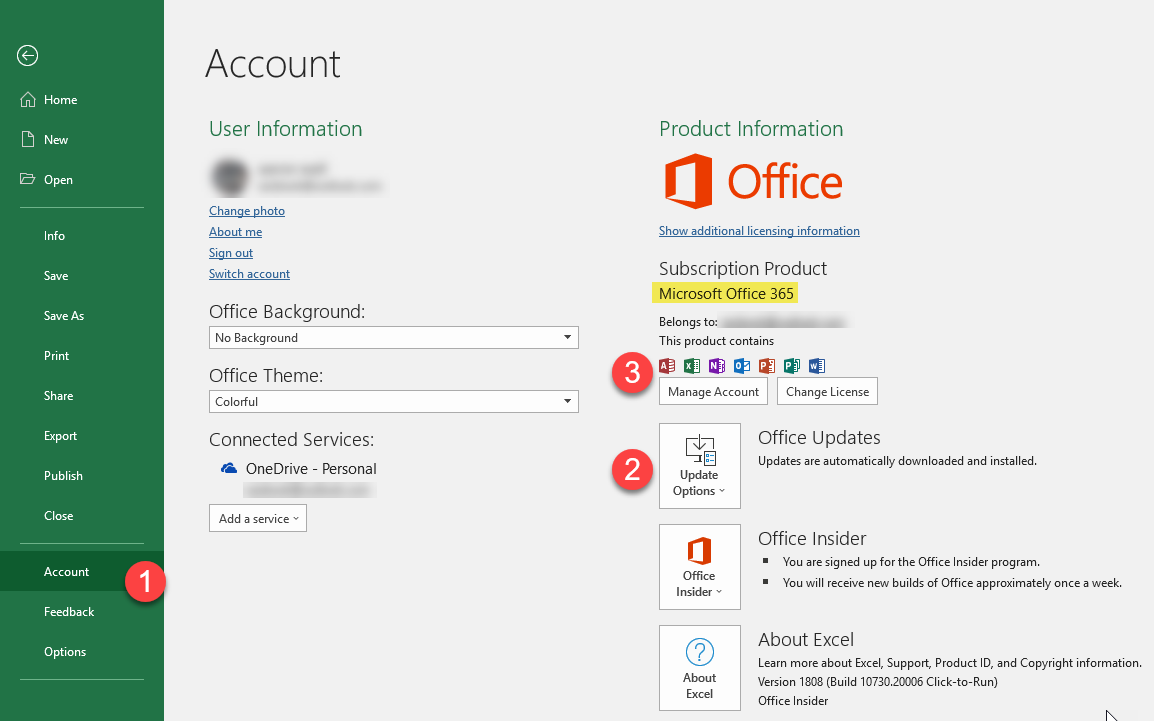
Task: Click the New document icon
Action: 28,139
